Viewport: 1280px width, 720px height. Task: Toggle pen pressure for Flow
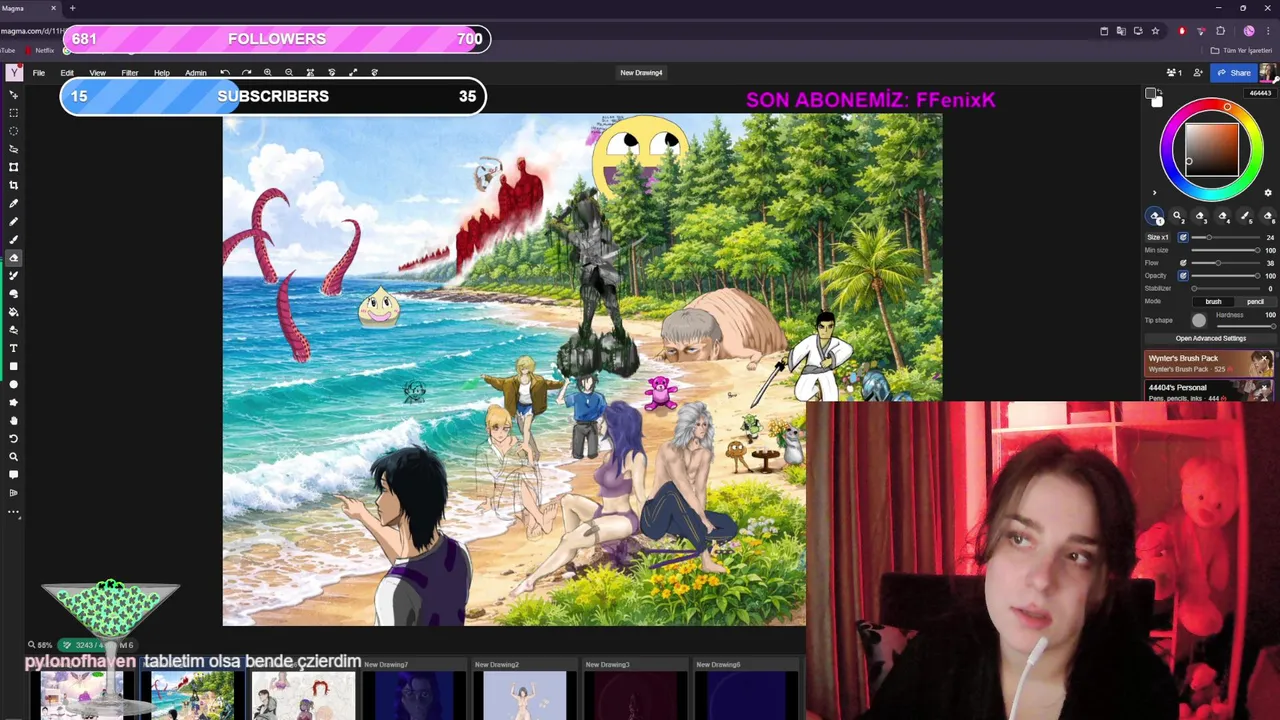point(1183,263)
